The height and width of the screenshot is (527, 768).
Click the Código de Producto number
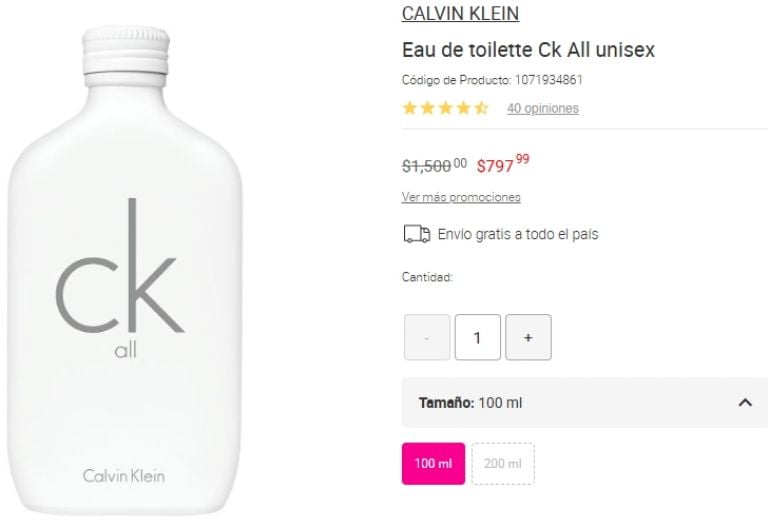point(549,80)
